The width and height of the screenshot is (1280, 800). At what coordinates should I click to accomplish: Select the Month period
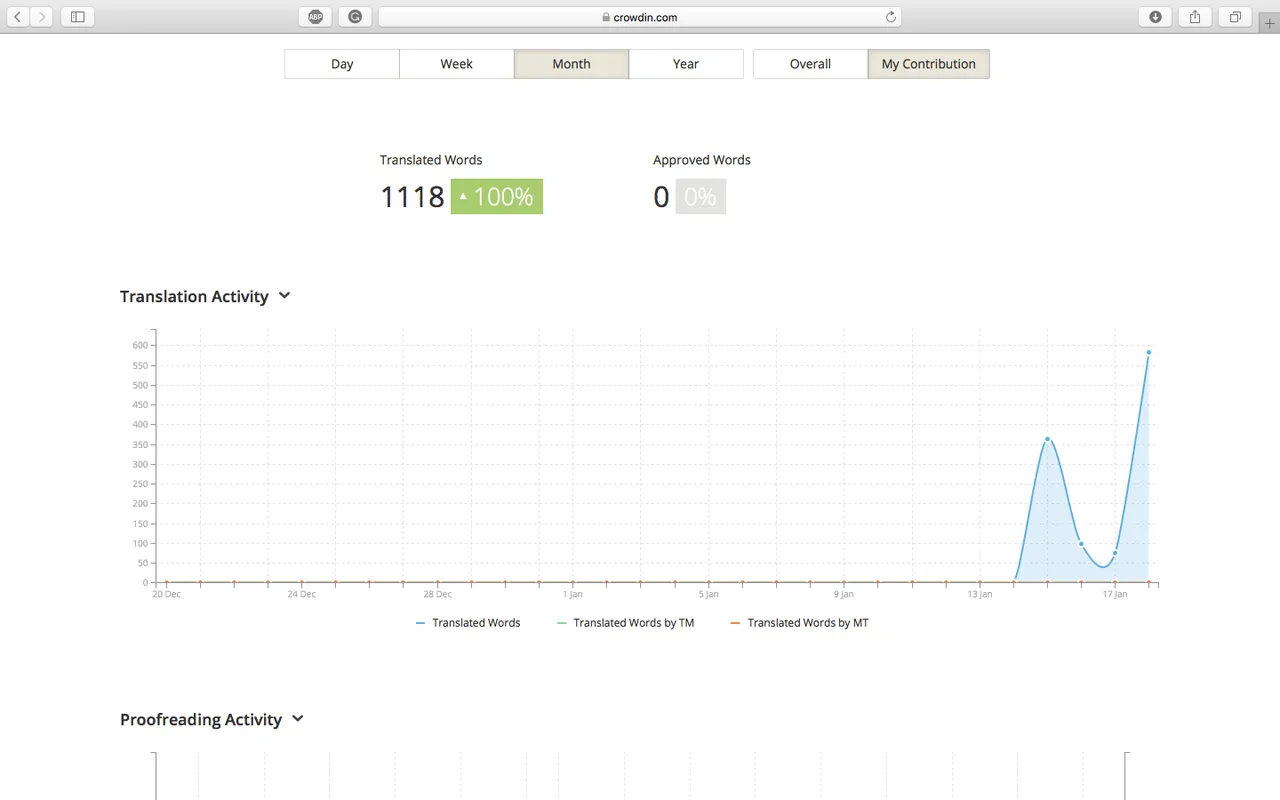pos(572,64)
